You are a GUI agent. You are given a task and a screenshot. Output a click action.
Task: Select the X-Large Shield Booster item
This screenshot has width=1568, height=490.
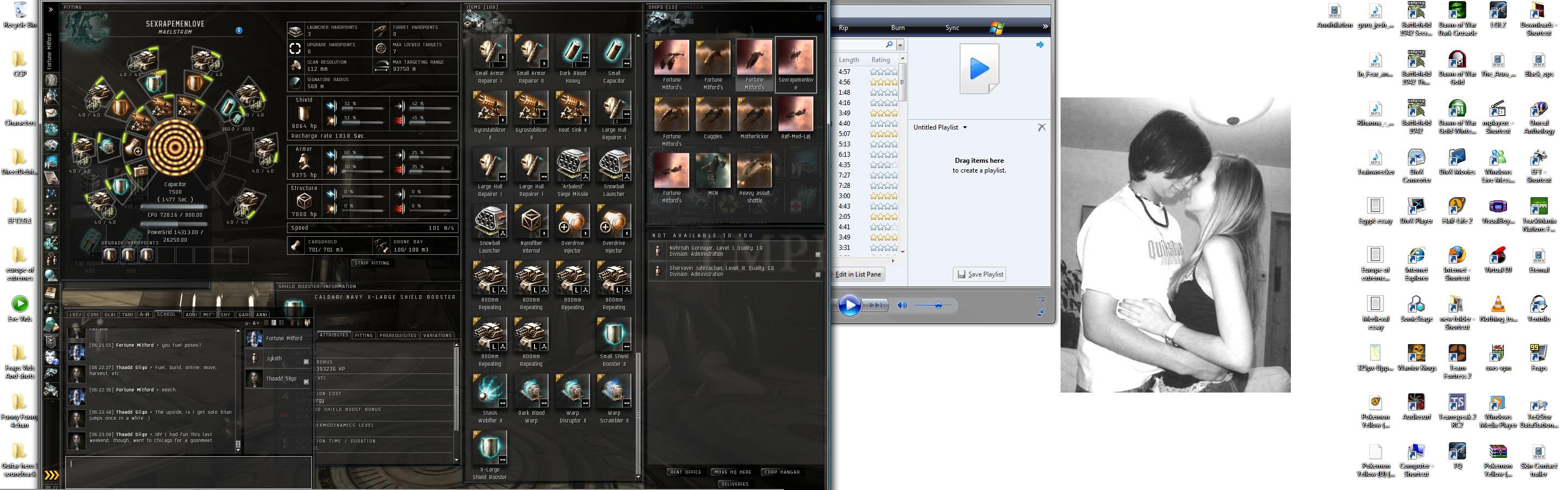tap(489, 455)
